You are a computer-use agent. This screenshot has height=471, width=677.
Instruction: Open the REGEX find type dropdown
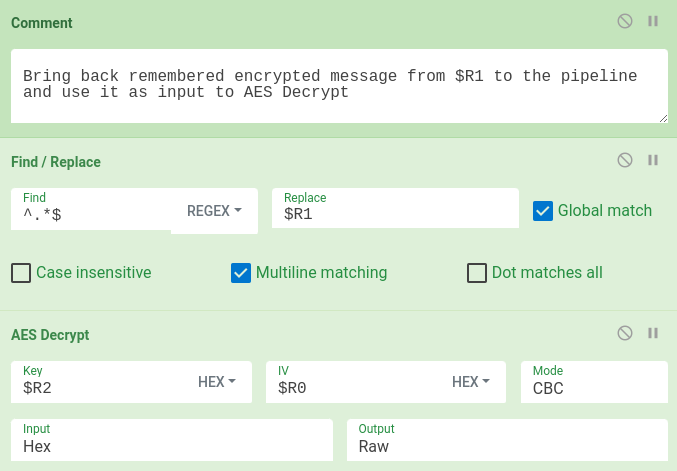point(214,211)
